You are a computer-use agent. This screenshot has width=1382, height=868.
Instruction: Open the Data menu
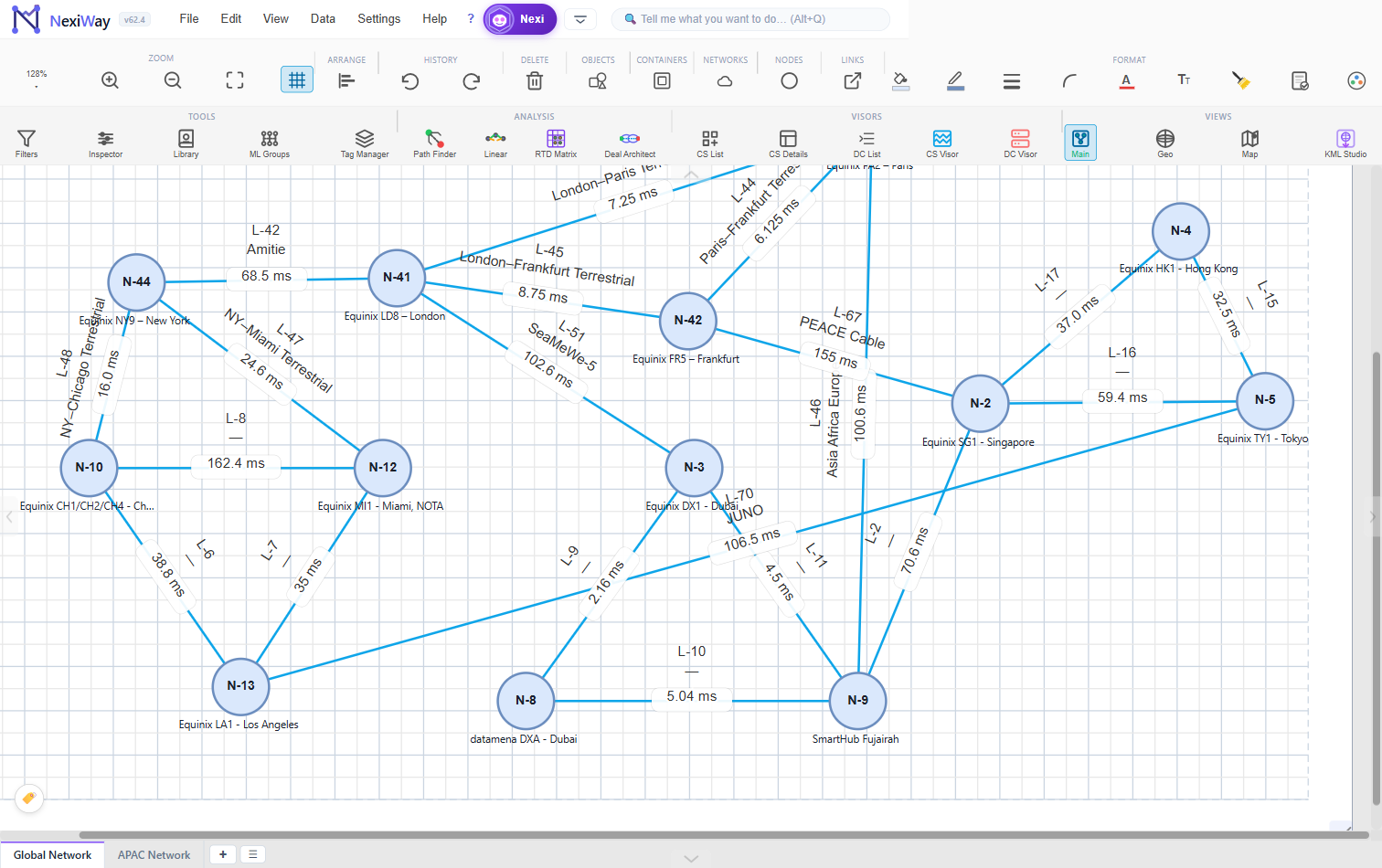coord(323,18)
